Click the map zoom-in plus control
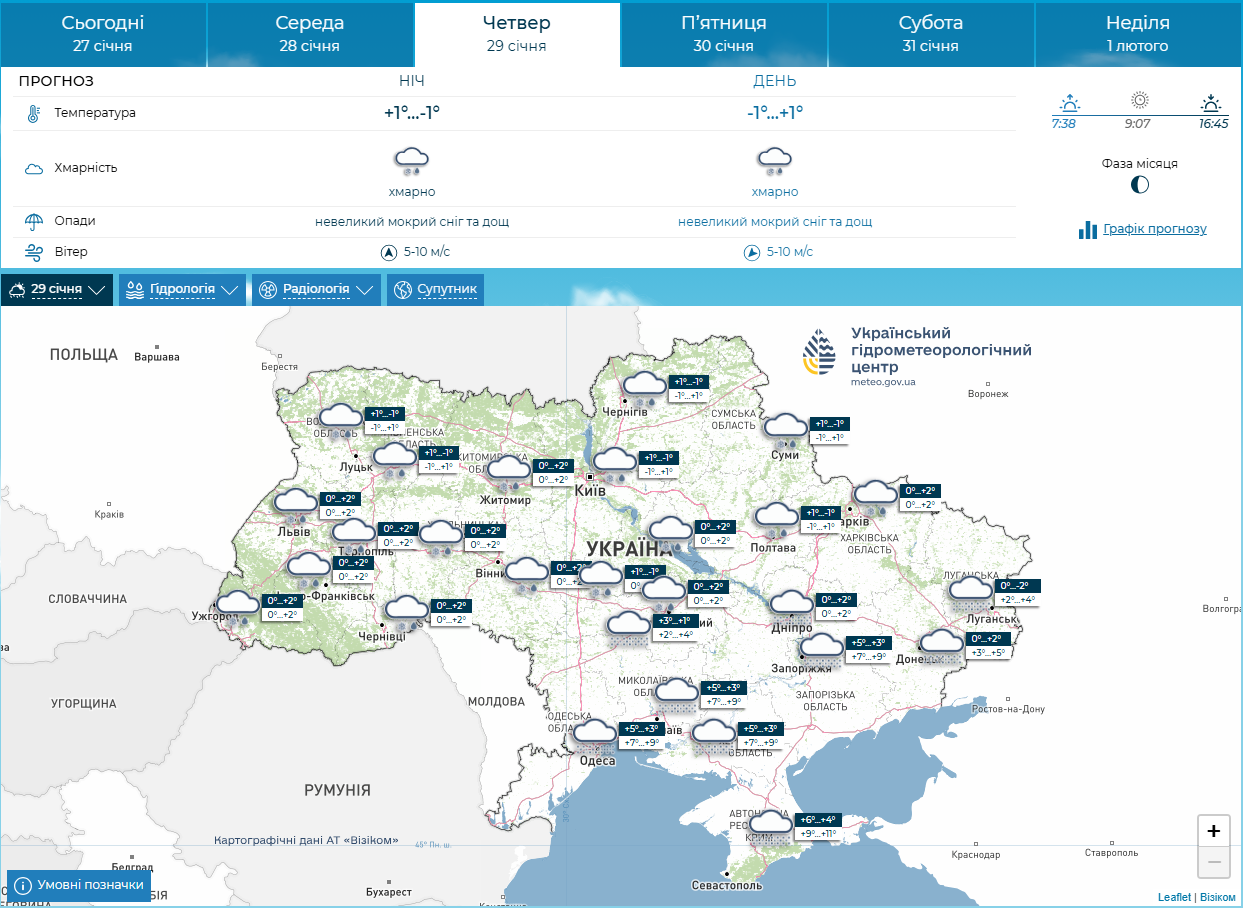 (x=1214, y=831)
